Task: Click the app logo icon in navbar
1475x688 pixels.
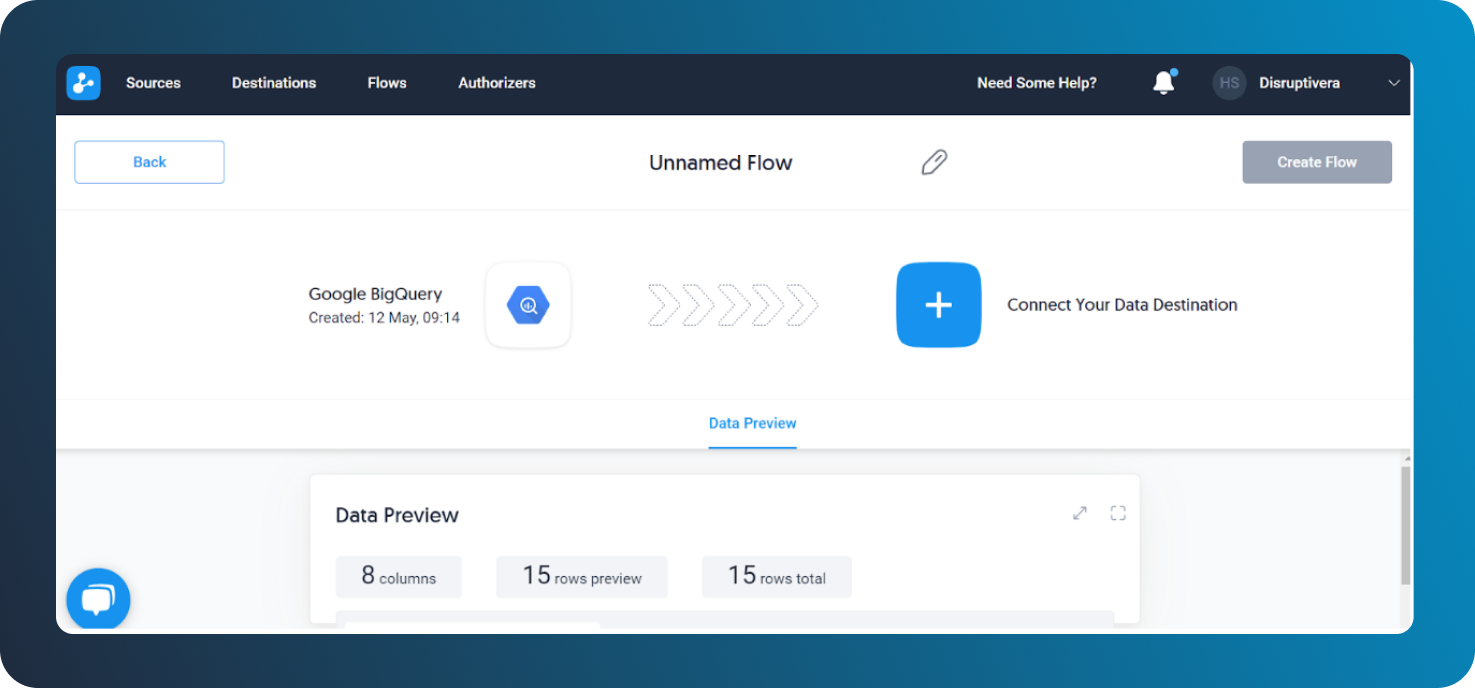Action: [83, 82]
